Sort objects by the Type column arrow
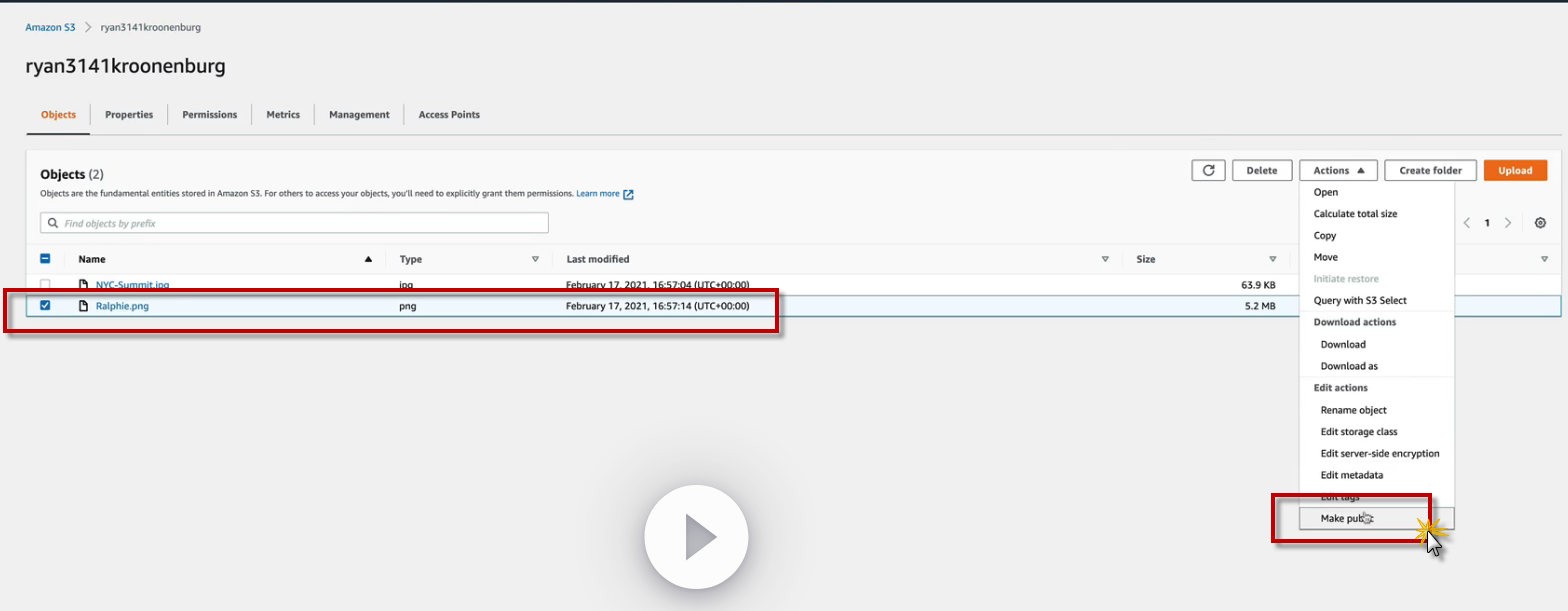The height and width of the screenshot is (611, 1568). 535,259
